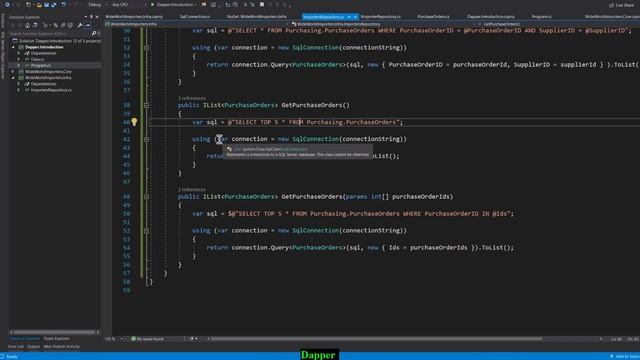Expand the WideWorldImporters.Core project node
Image resolution: width=640 pixels, height=360 pixels.
tap(13, 71)
